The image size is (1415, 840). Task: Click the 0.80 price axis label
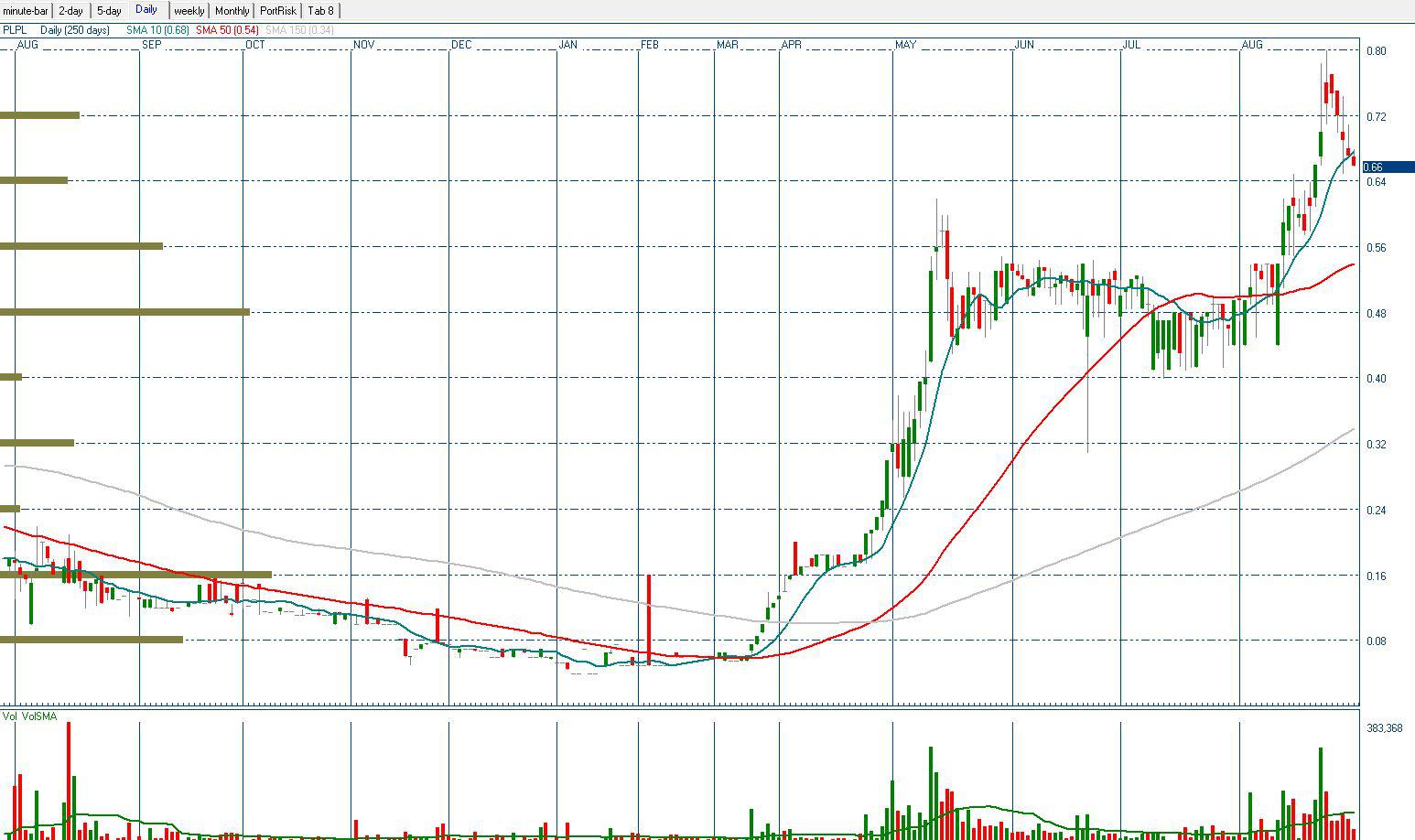1375,51
